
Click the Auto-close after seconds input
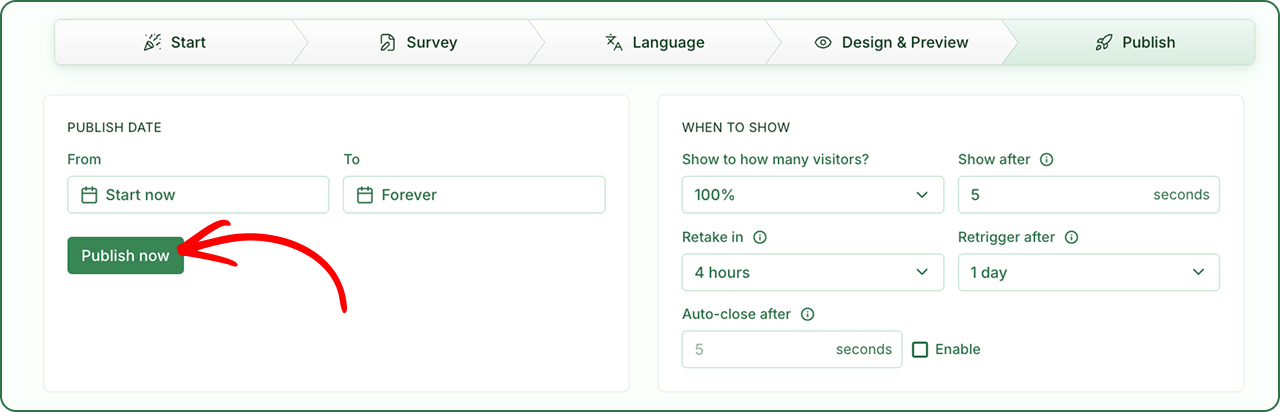(792, 350)
